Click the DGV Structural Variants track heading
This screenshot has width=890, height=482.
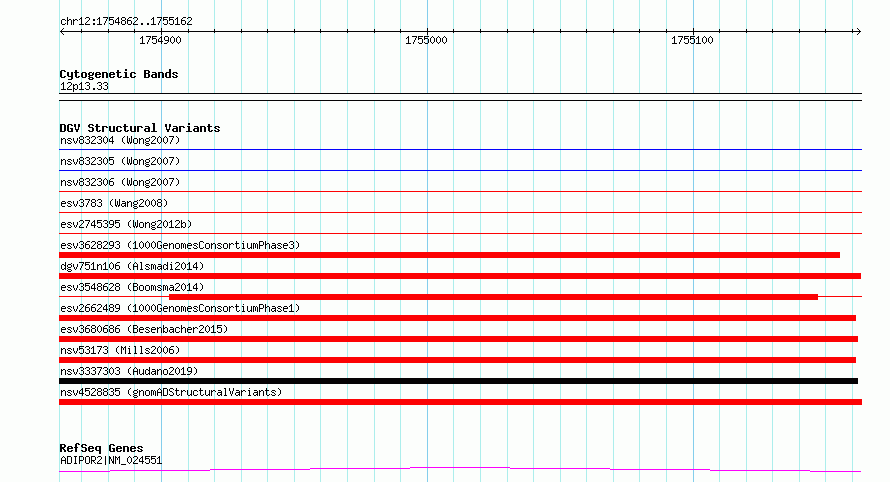click(140, 128)
